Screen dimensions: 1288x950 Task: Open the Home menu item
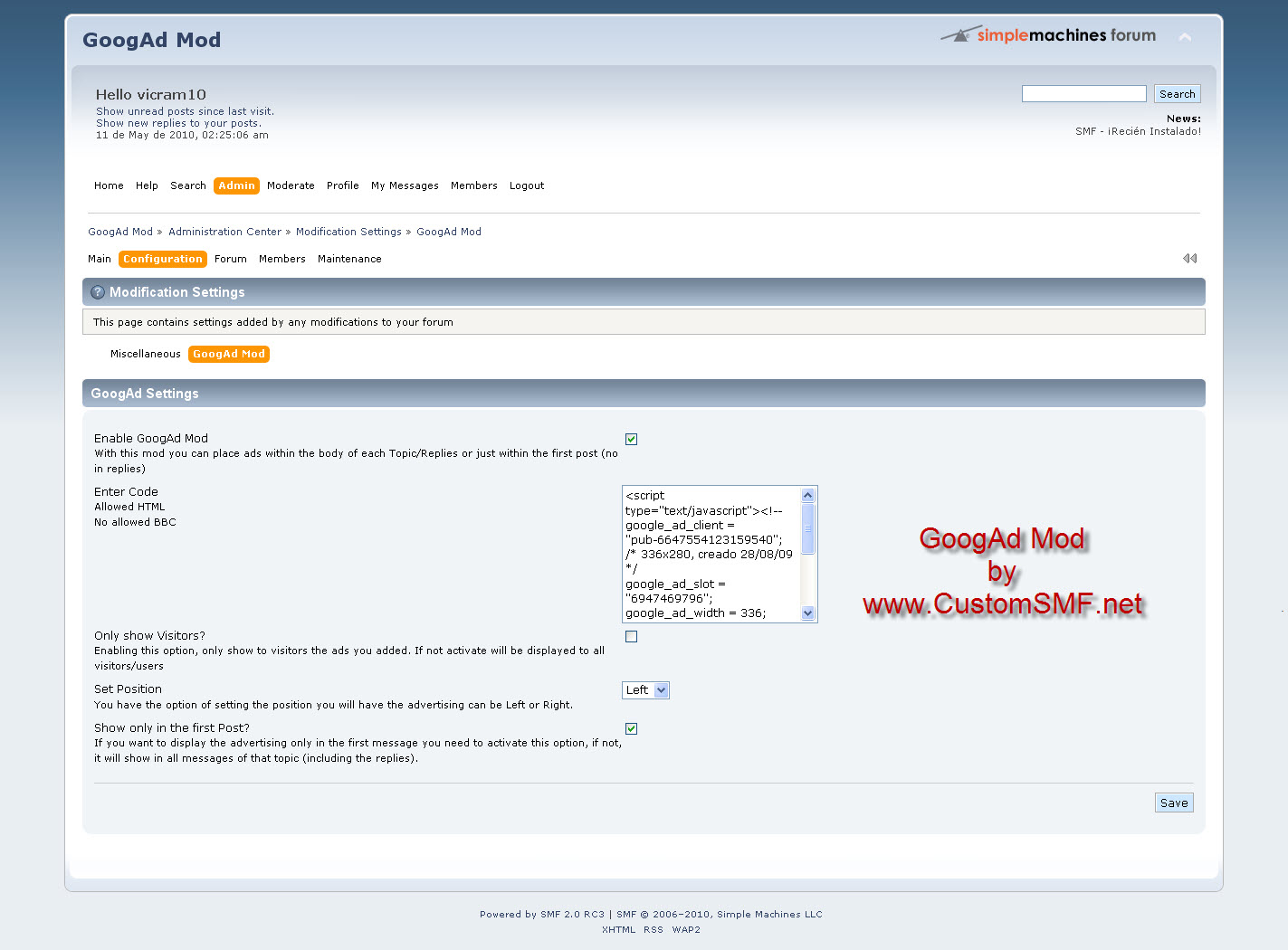tap(109, 185)
